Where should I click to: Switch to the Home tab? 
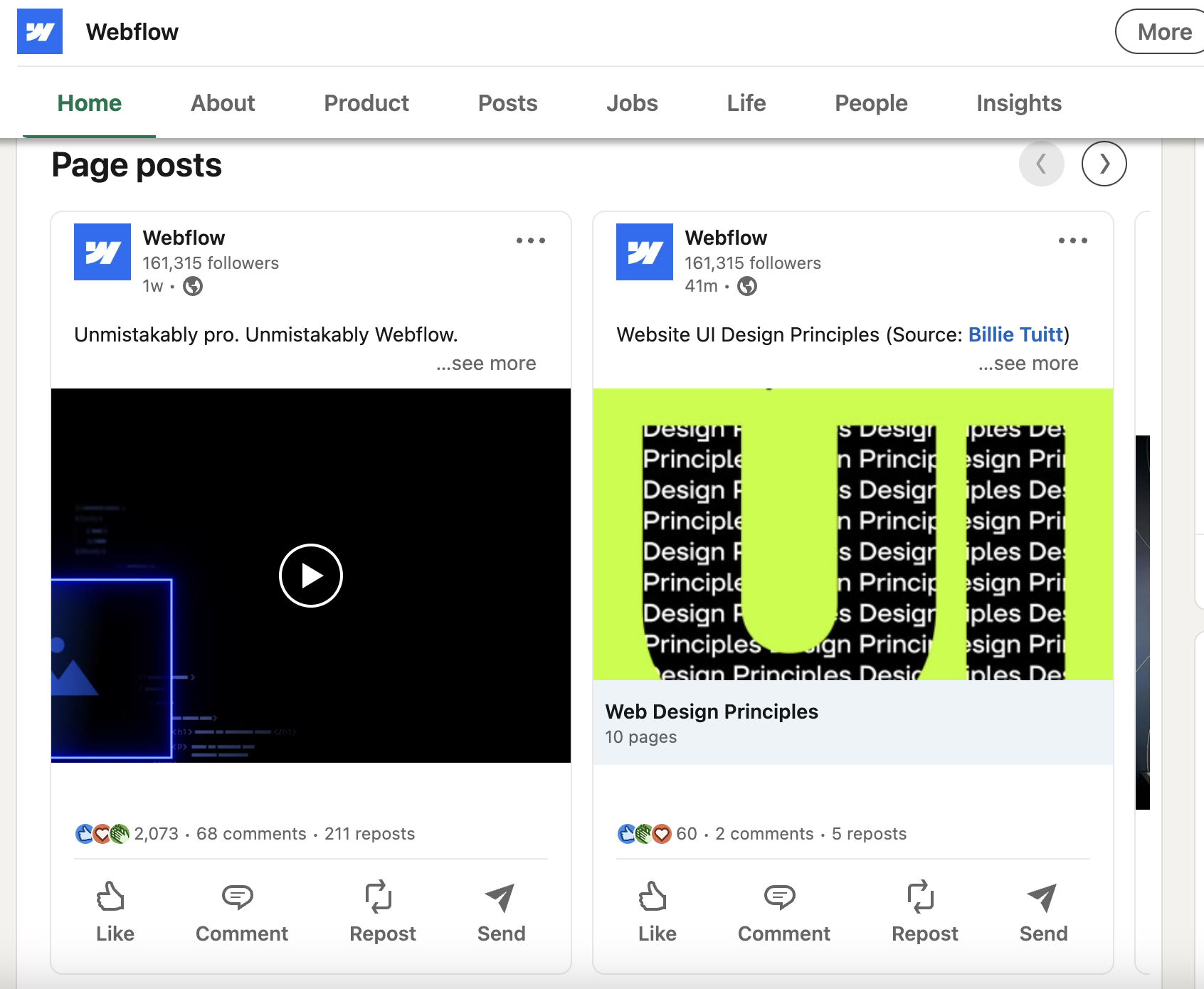tap(90, 103)
